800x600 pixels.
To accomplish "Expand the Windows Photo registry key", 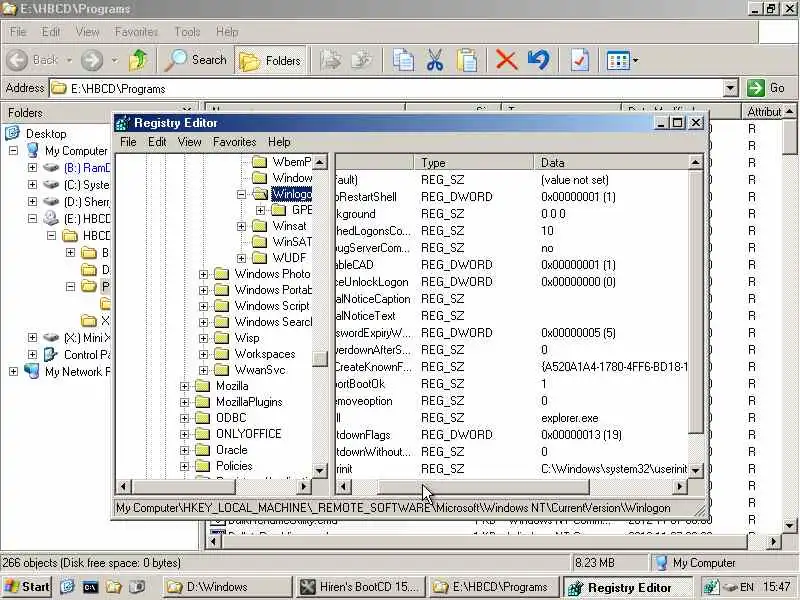I will [203, 274].
